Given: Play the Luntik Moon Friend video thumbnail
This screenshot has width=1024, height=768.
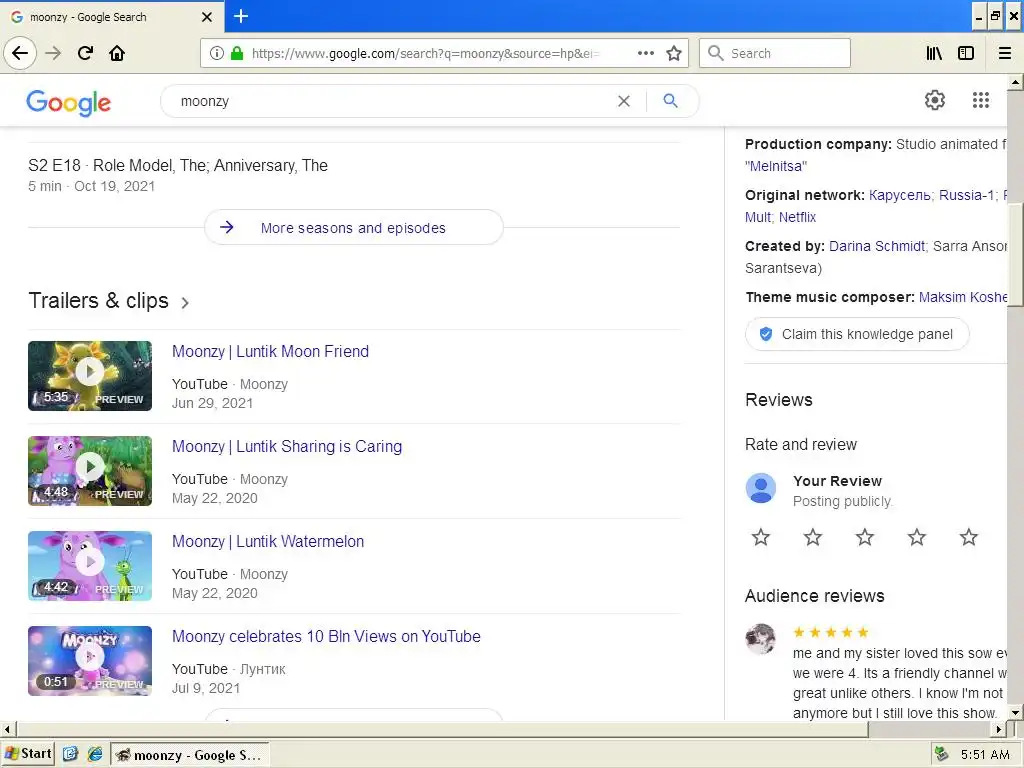Looking at the screenshot, I should pyautogui.click(x=90, y=376).
